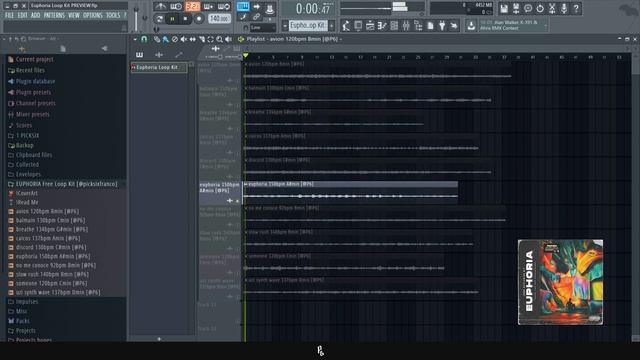
Task: Click the scissors audio editor icon
Action: pyautogui.click(x=552, y=8)
